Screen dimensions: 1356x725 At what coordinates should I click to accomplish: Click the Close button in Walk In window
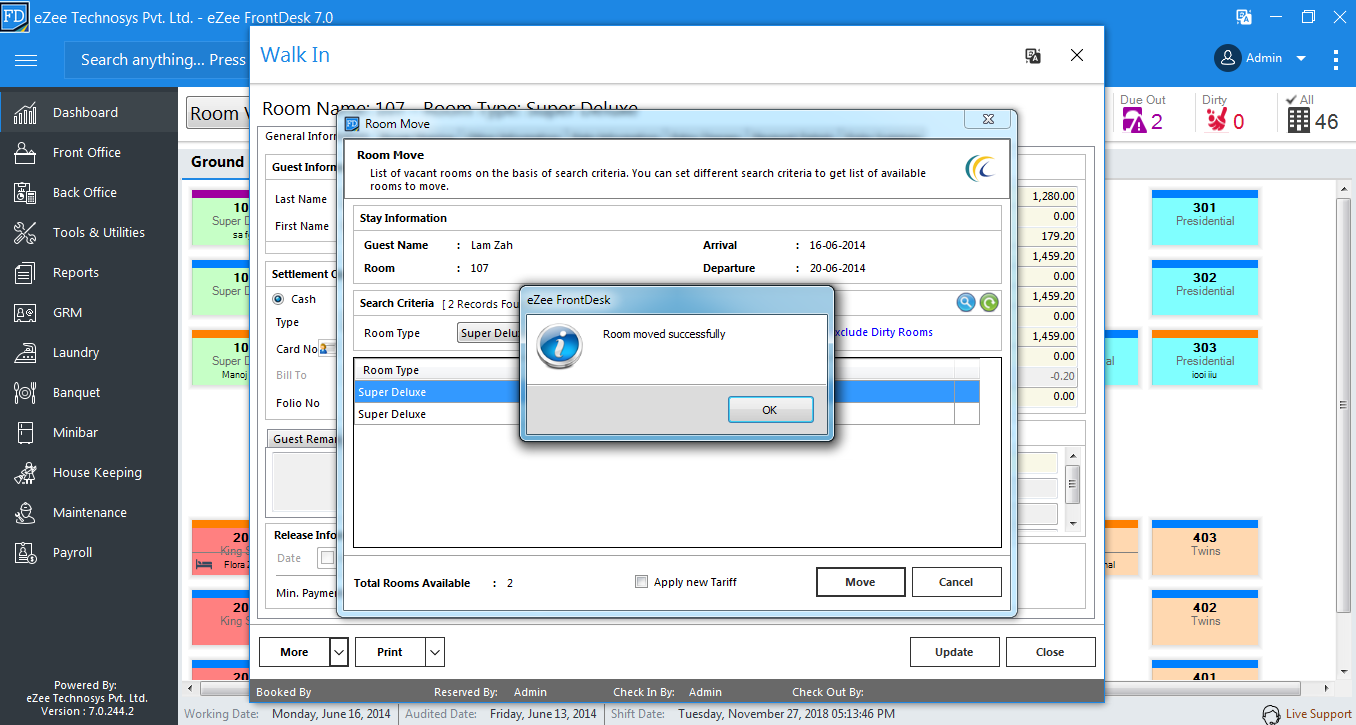pyautogui.click(x=1050, y=652)
